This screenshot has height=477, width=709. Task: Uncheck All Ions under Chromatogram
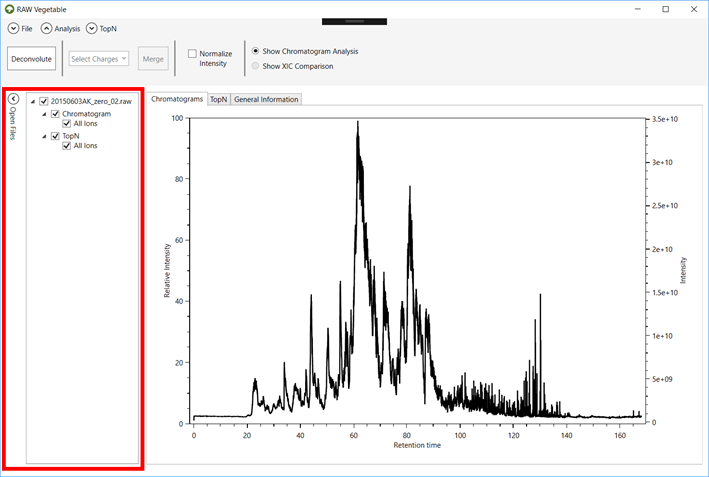pos(66,123)
